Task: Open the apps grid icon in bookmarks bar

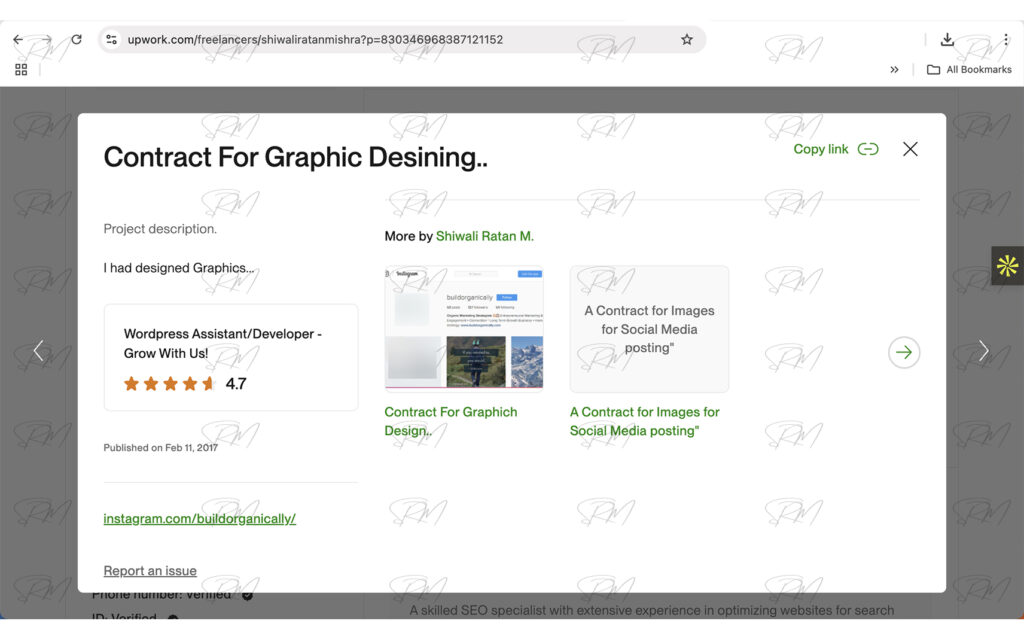Action: coord(21,69)
